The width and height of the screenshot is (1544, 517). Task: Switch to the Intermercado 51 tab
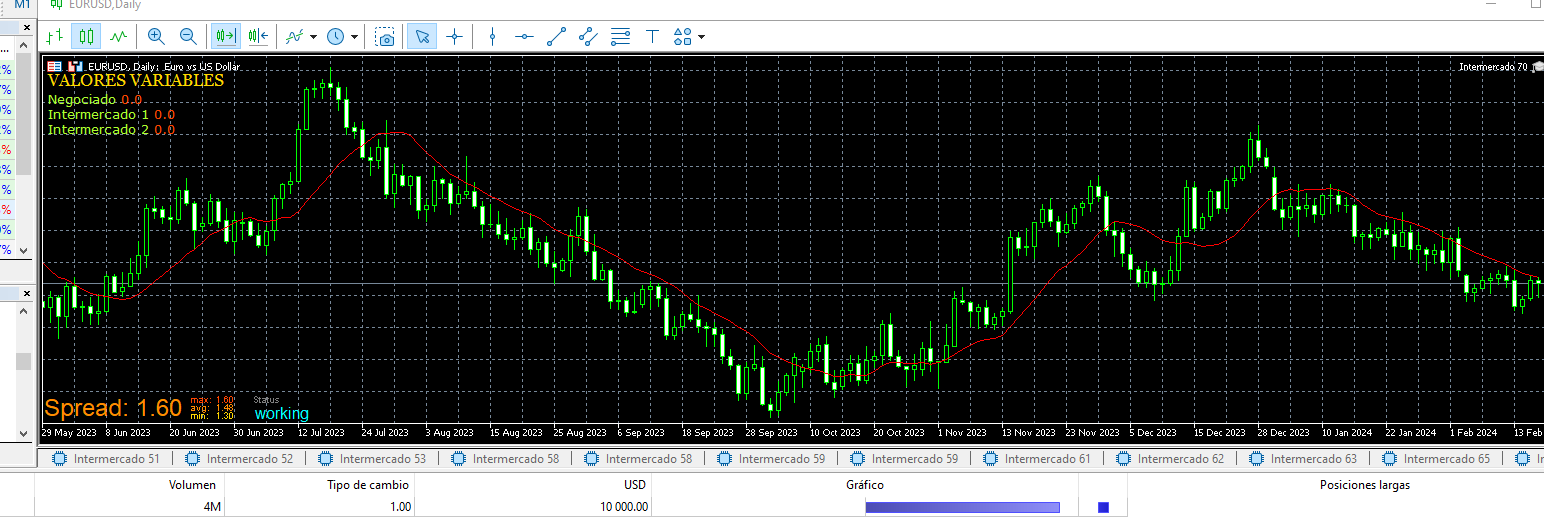(106, 459)
